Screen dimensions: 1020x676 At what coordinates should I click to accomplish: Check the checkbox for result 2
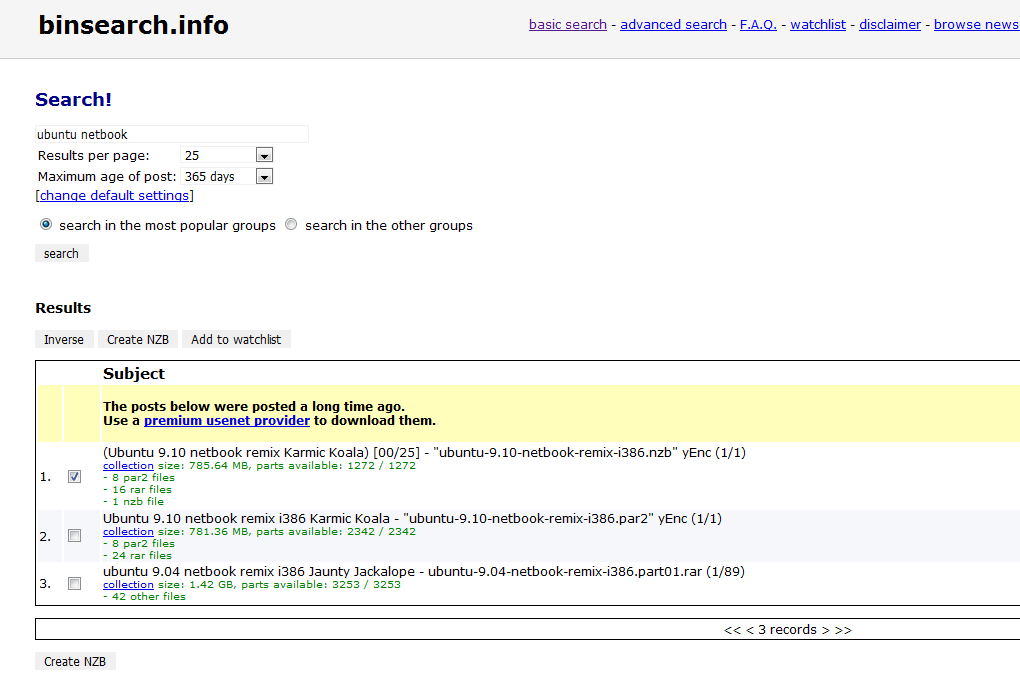(x=74, y=536)
